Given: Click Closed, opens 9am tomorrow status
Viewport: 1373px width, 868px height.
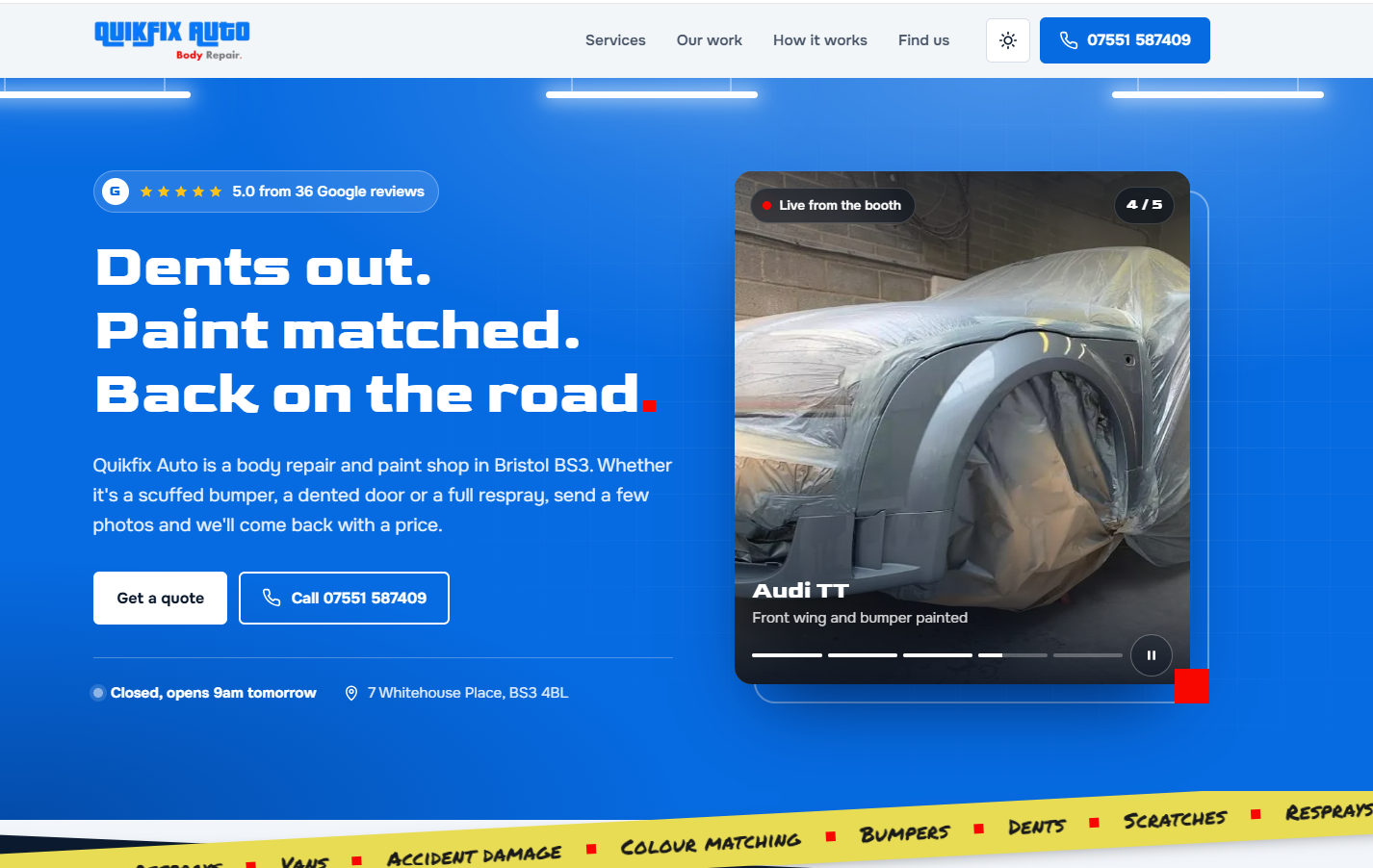Looking at the screenshot, I should point(213,693).
